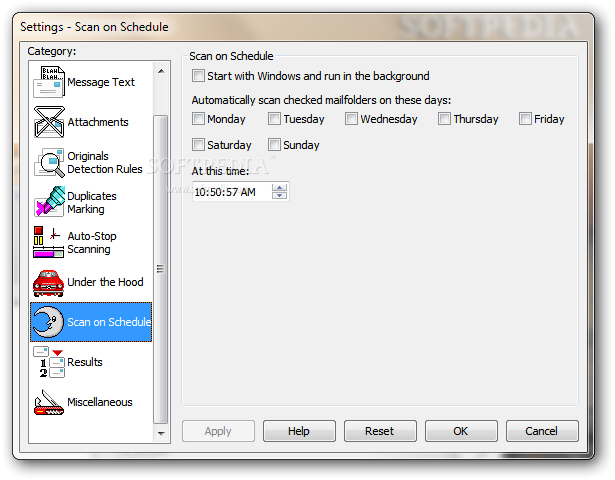Click the Auto-Stop Scanning gauge icon
615x480 pixels.
click(x=49, y=242)
